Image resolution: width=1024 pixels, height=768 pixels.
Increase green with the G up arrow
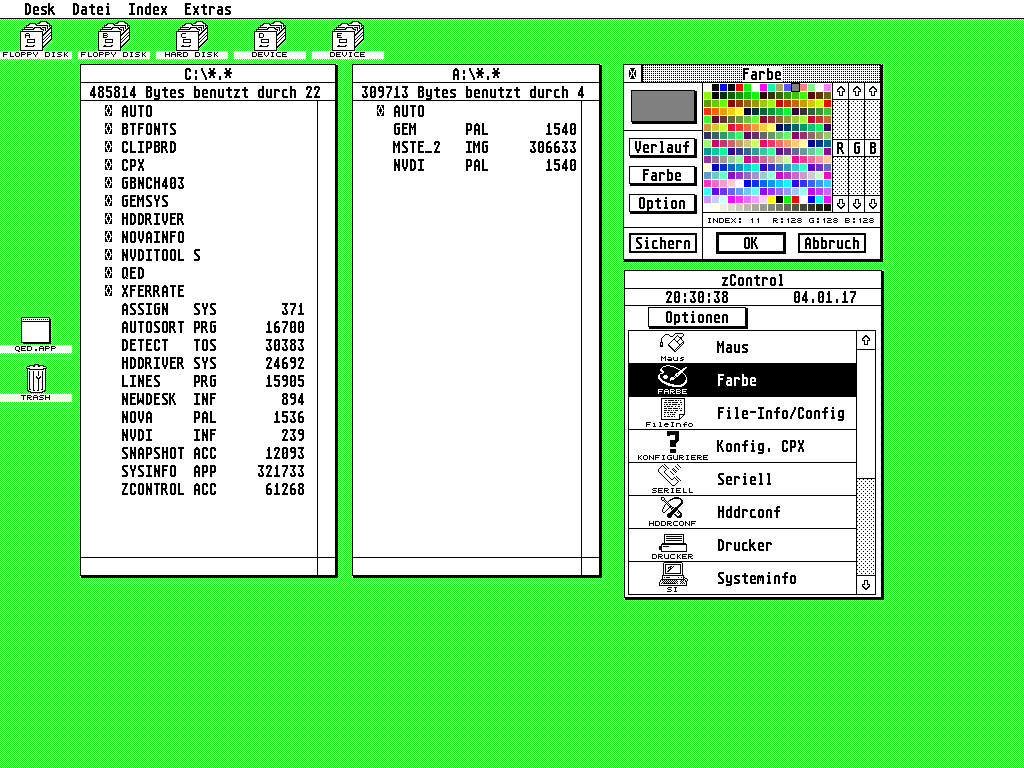pos(857,91)
